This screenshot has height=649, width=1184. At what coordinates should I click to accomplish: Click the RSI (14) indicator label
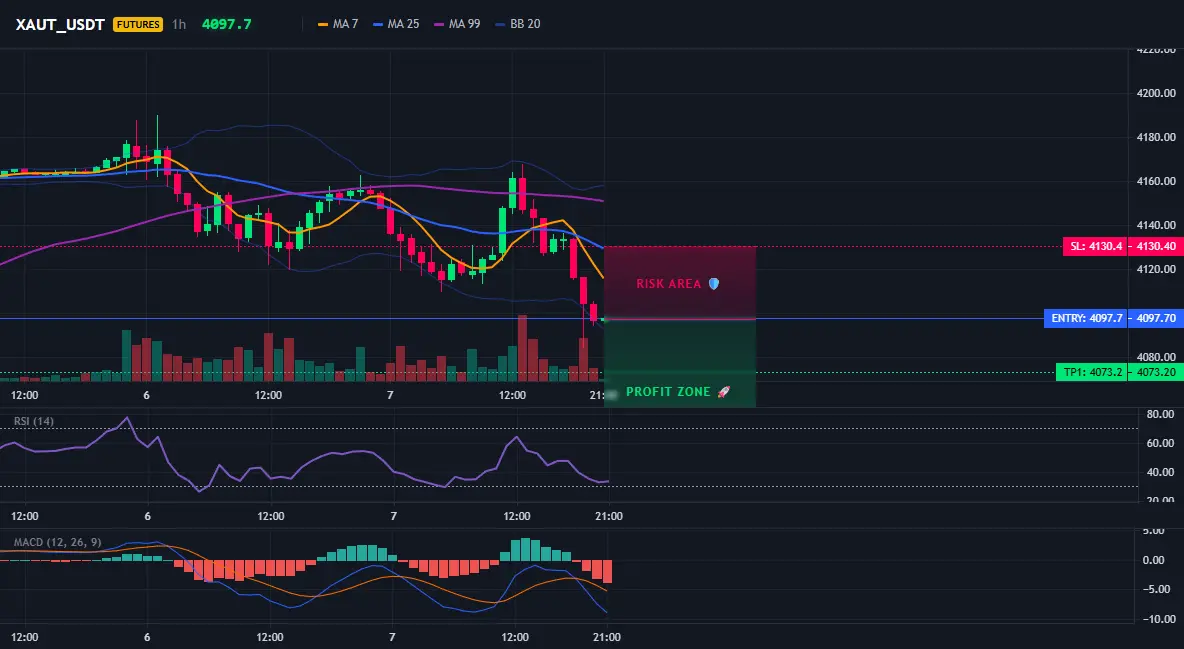[34, 421]
